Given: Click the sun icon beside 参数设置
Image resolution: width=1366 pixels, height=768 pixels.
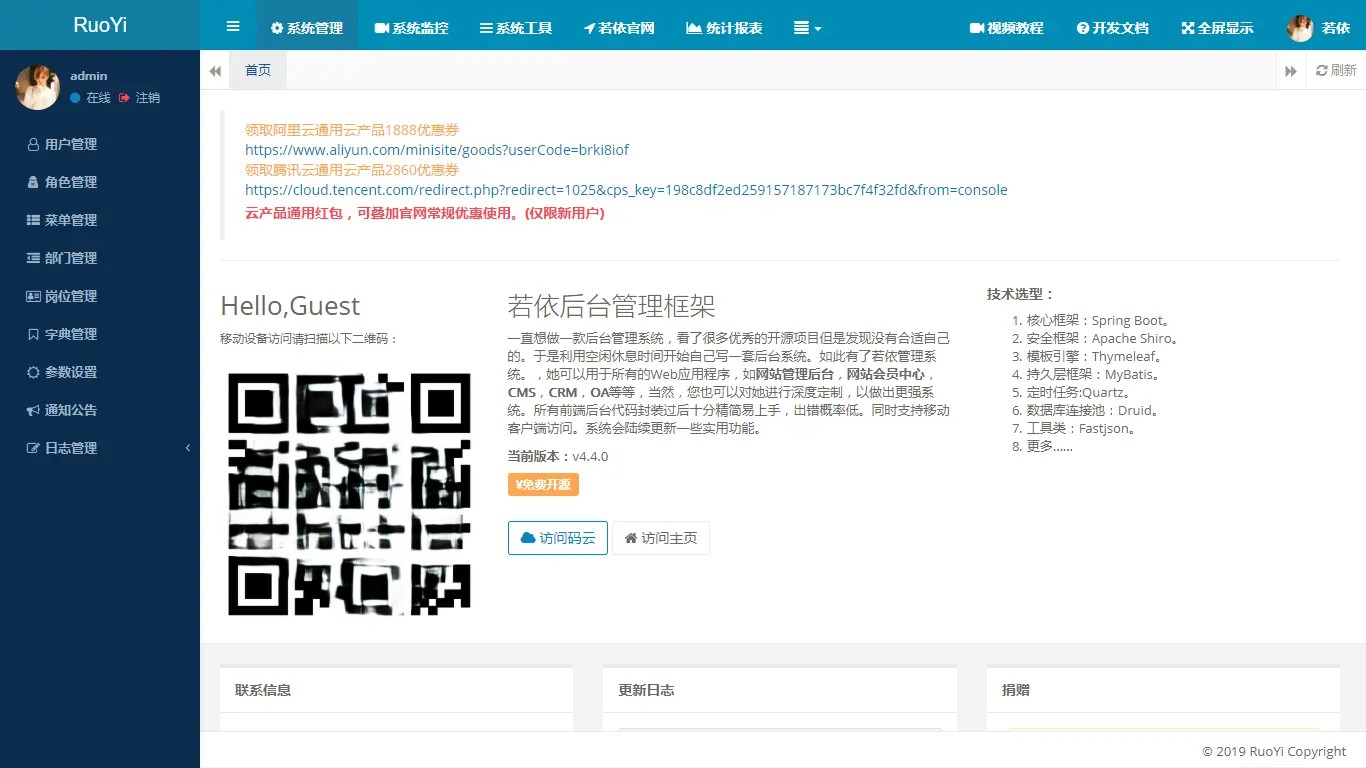Looking at the screenshot, I should coord(33,372).
